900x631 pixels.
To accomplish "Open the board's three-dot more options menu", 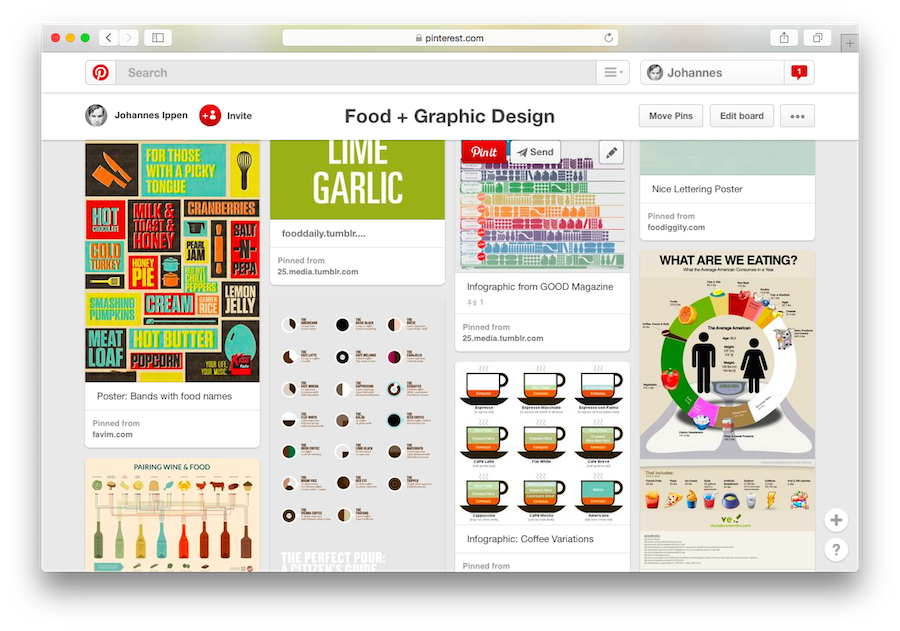I will pyautogui.click(x=797, y=116).
